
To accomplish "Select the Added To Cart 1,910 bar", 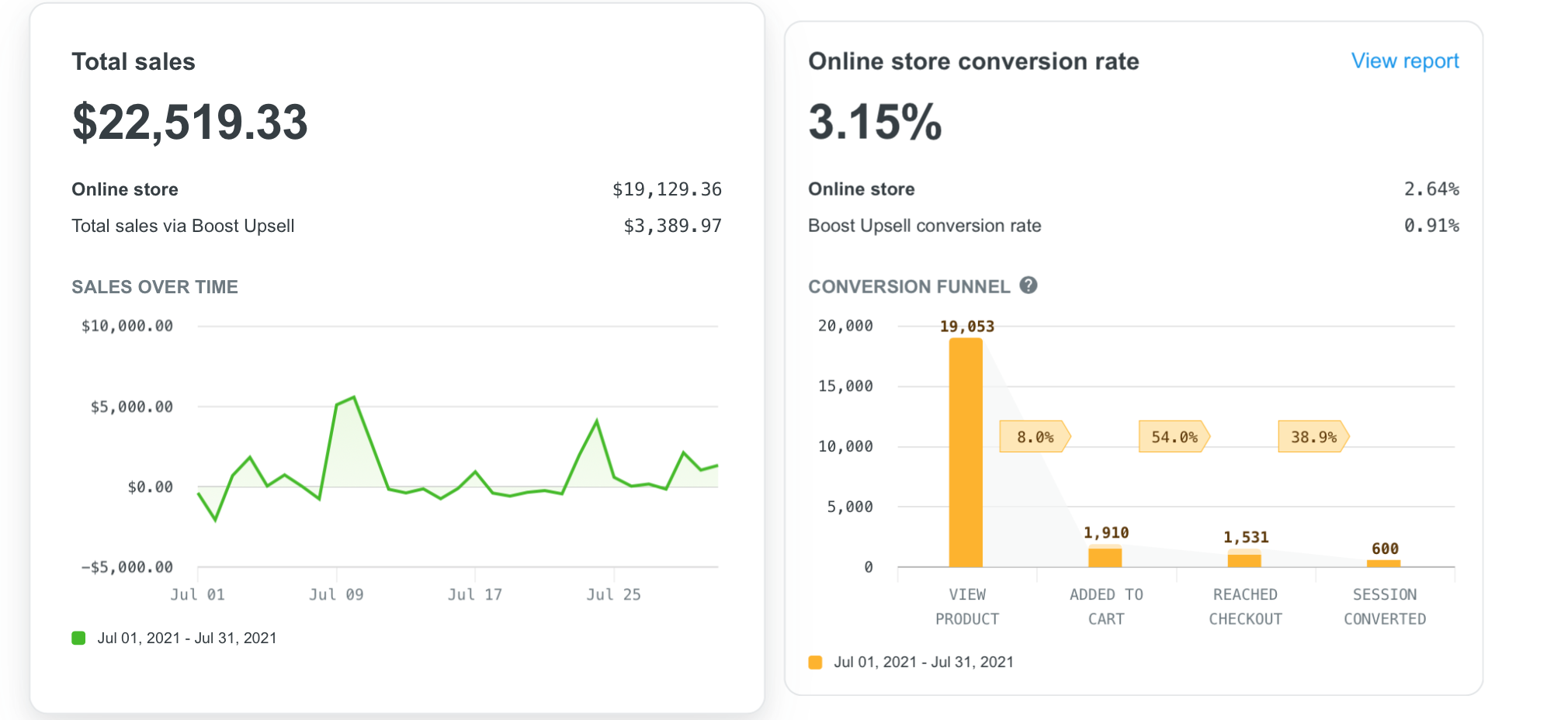I will (1105, 556).
